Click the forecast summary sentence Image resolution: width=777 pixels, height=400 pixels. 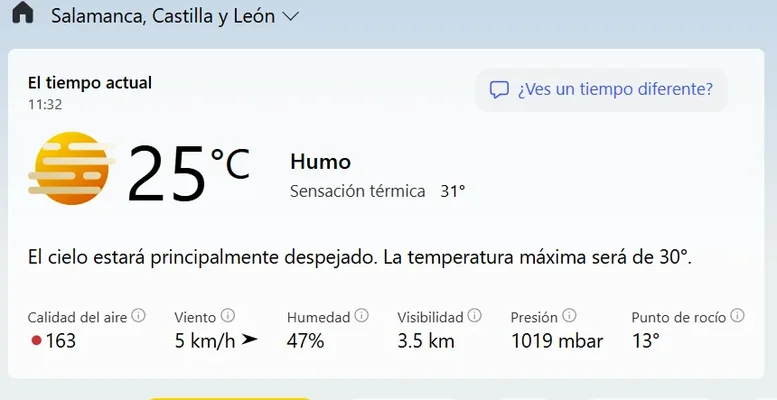coord(360,257)
